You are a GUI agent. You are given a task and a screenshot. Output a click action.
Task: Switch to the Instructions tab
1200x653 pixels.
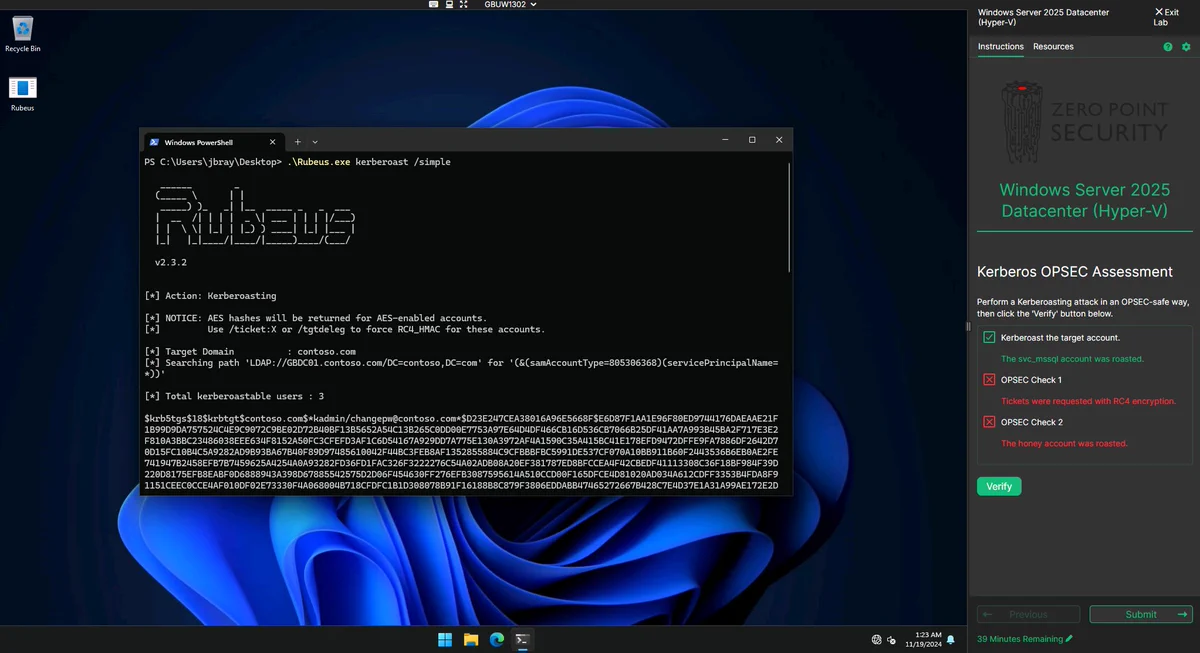click(1000, 47)
